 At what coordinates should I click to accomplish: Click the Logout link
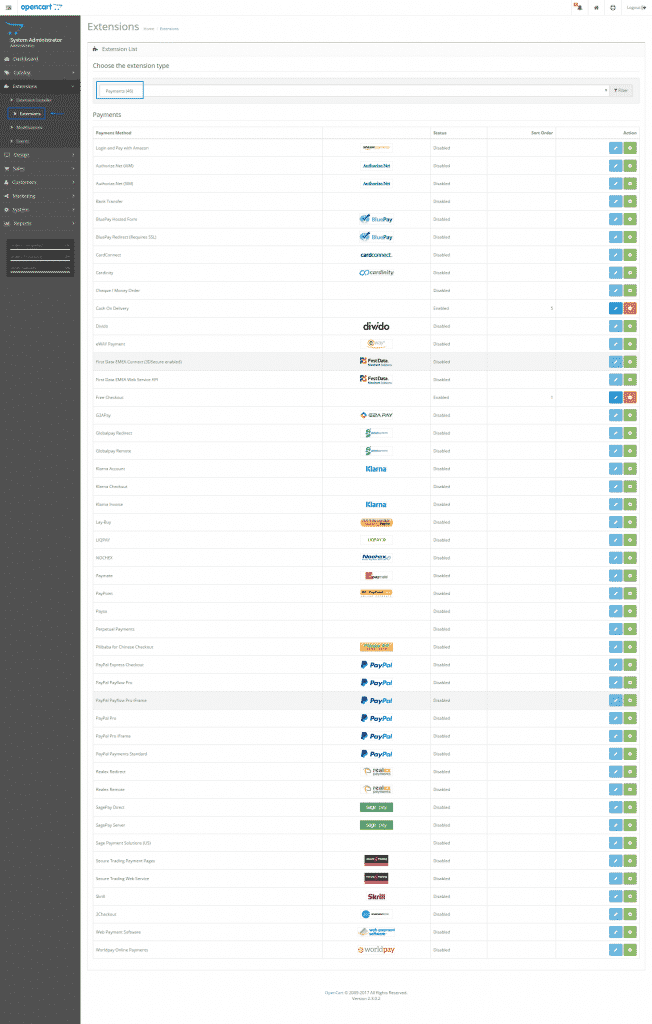(634, 7)
